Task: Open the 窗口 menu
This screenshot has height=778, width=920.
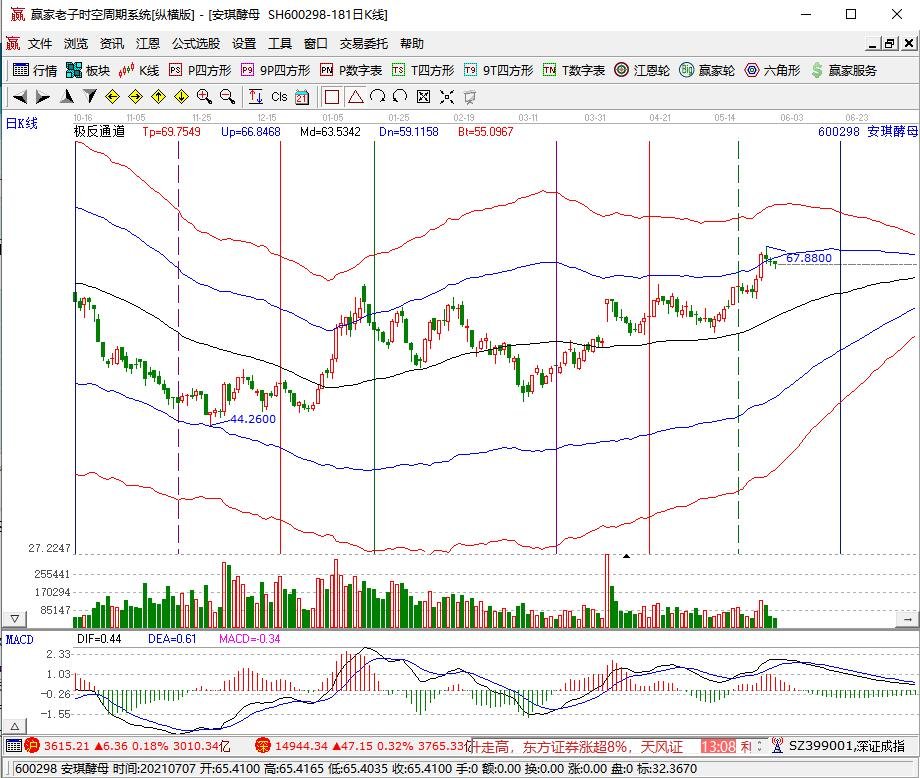Action: click(x=316, y=43)
